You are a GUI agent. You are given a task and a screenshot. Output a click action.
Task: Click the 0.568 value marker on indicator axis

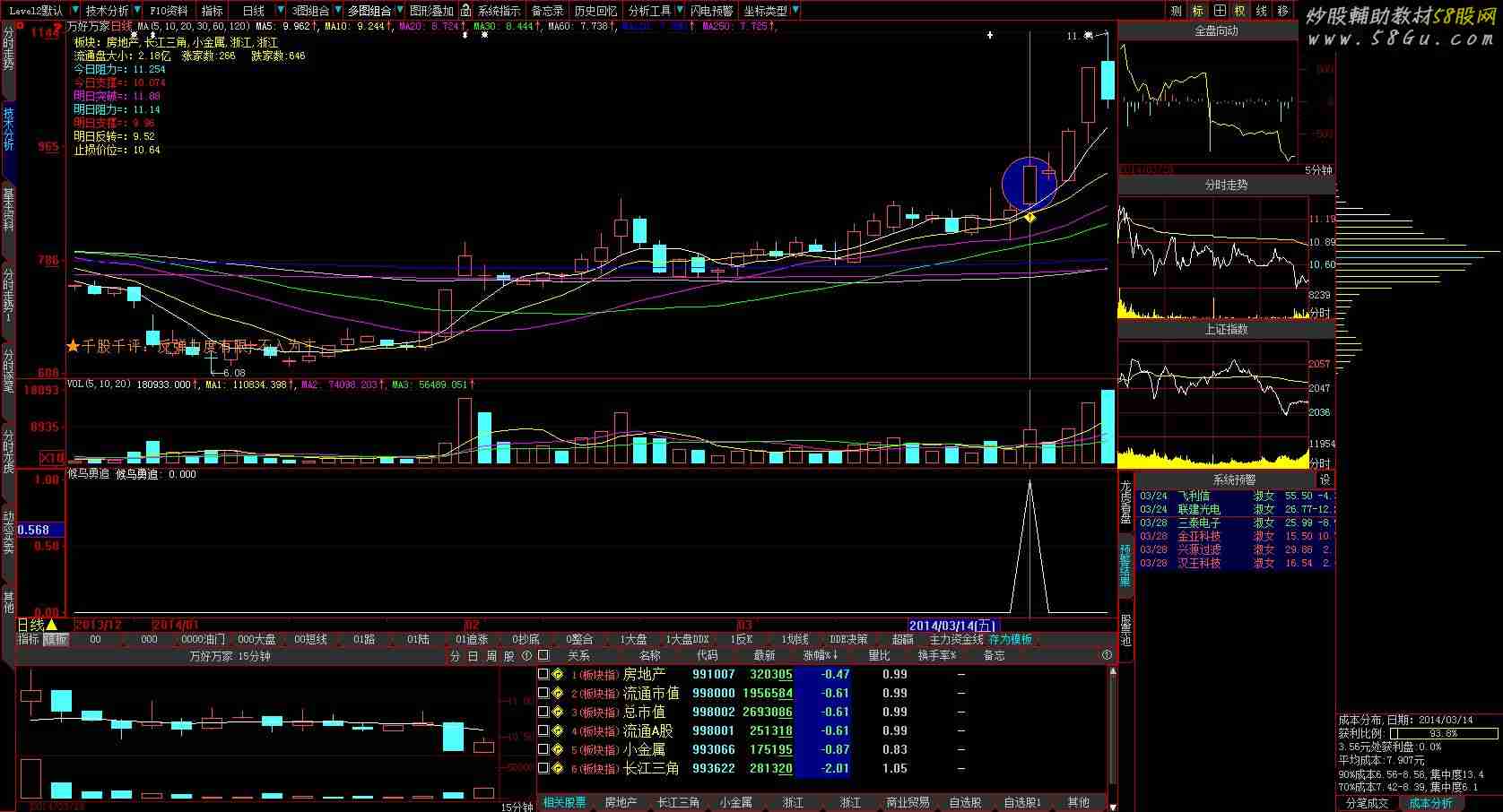coord(36,531)
